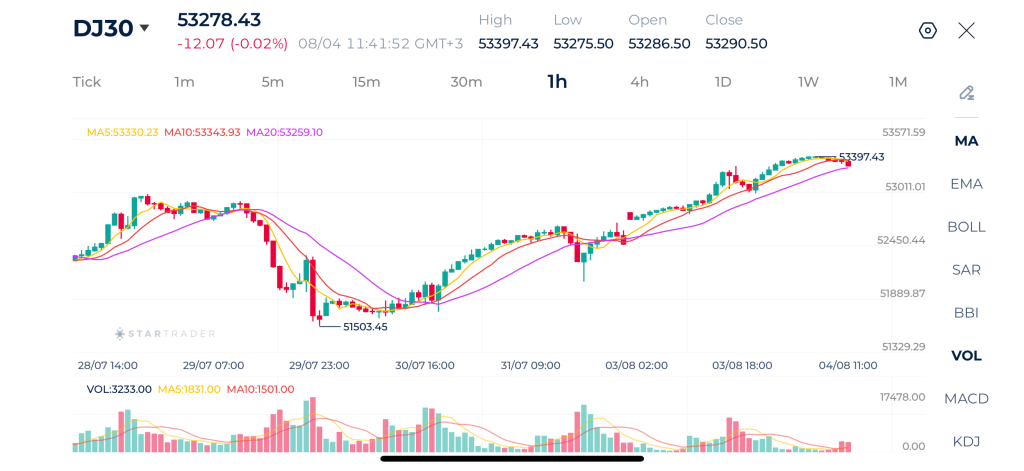1024x471 pixels.
Task: Open chart settings hexagon icon
Action: pyautogui.click(x=928, y=31)
